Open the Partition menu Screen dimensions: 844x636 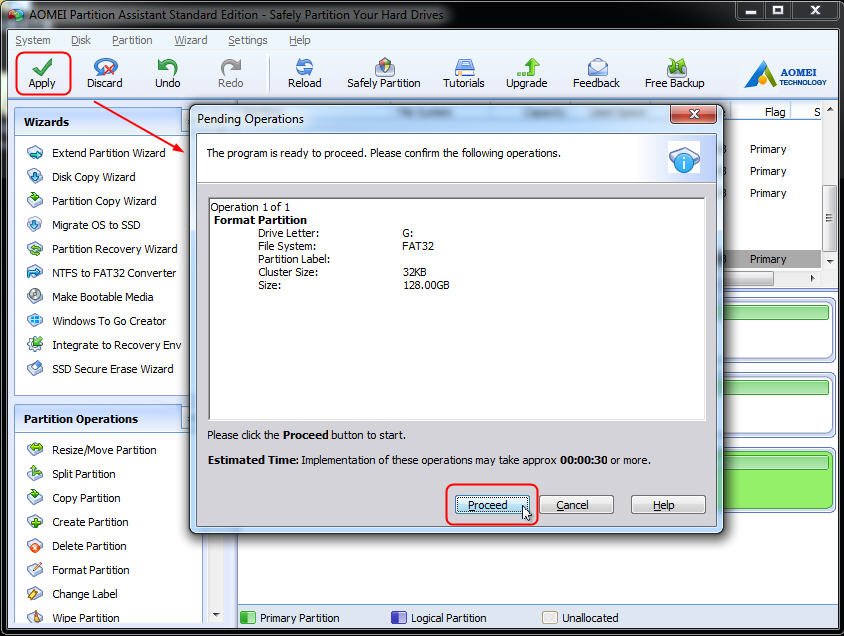tap(132, 40)
